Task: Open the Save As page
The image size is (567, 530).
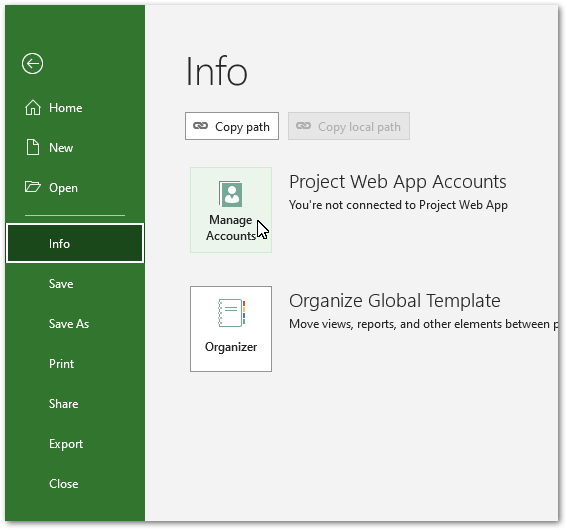Action: [x=75, y=324]
